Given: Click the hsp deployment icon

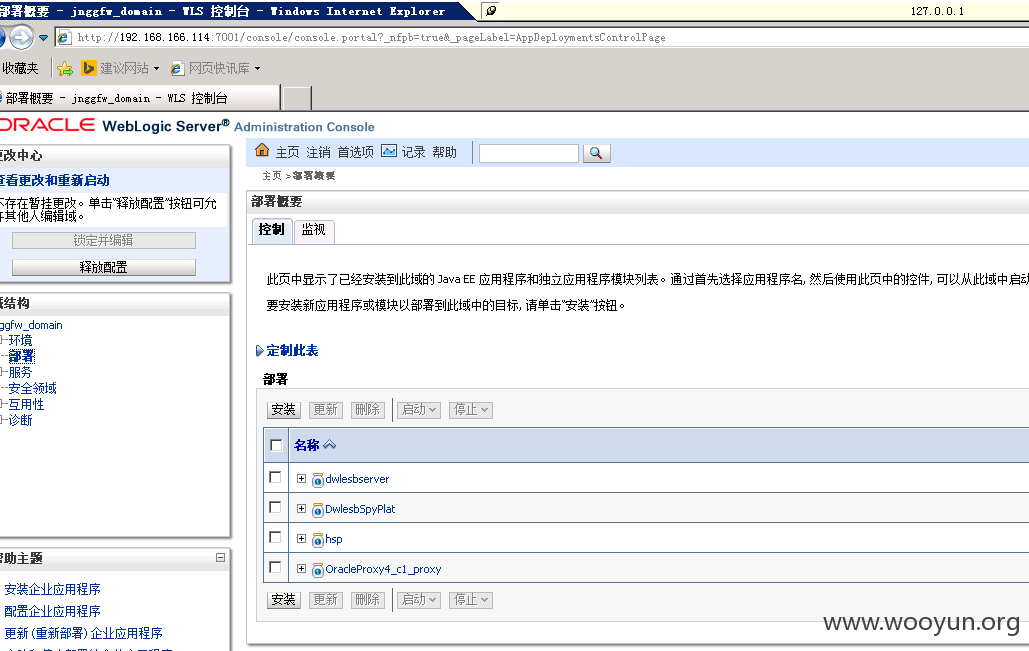Looking at the screenshot, I should (318, 540).
